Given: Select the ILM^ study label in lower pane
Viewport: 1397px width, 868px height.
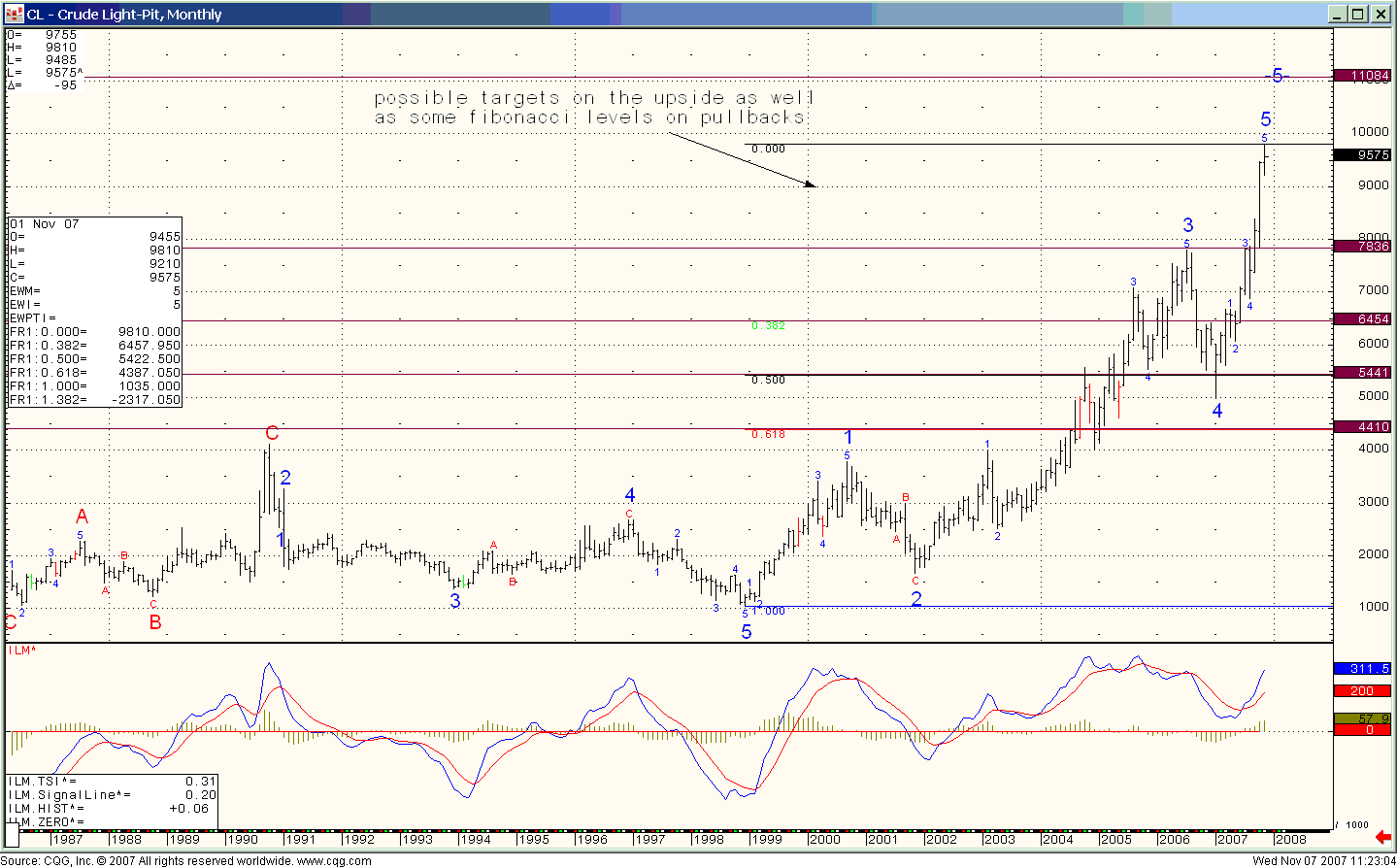Looking at the screenshot, I should click(22, 650).
